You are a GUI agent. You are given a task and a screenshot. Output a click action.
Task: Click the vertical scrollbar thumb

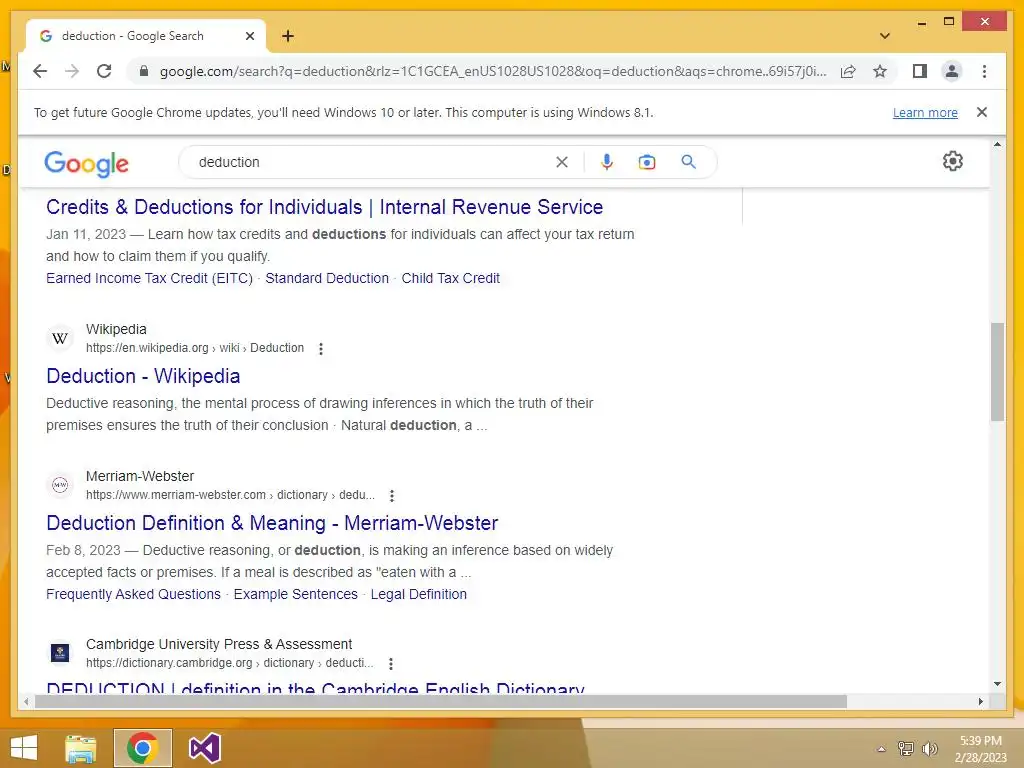(997, 372)
